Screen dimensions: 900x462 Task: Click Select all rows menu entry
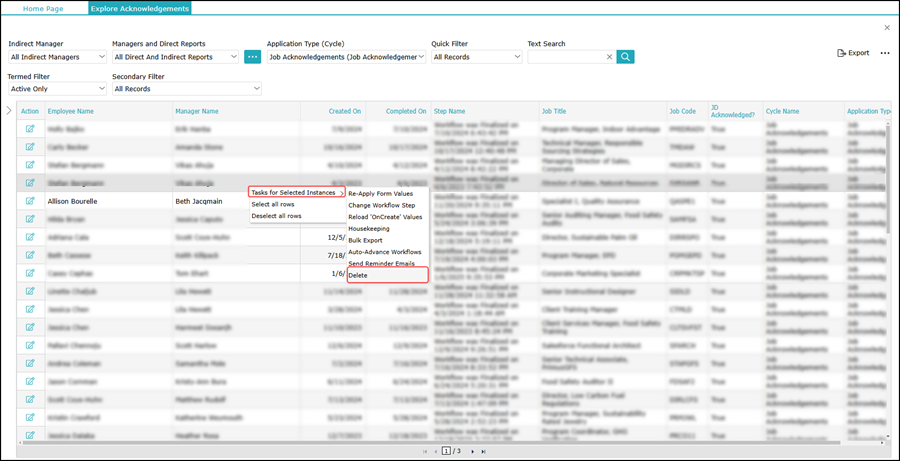(273, 204)
